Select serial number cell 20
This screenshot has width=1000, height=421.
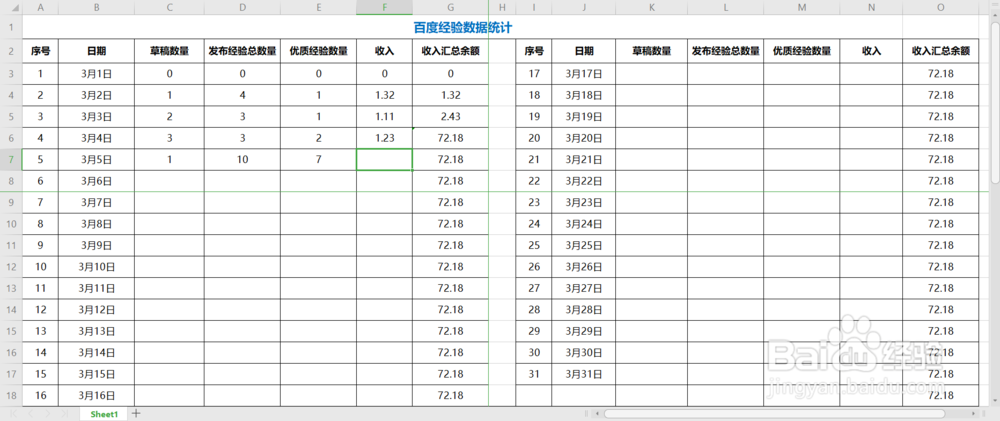[x=534, y=138]
